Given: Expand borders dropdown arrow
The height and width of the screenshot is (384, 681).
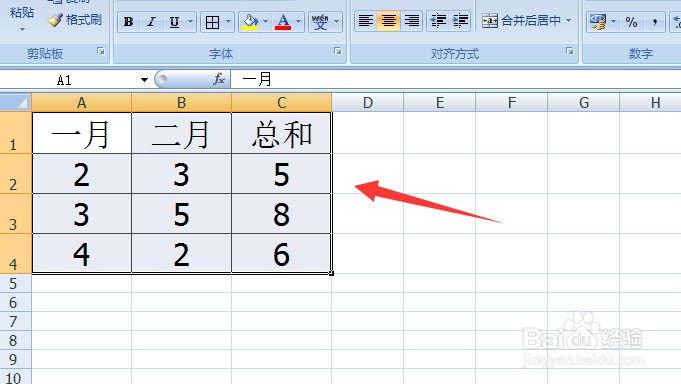Looking at the screenshot, I should (228, 22).
